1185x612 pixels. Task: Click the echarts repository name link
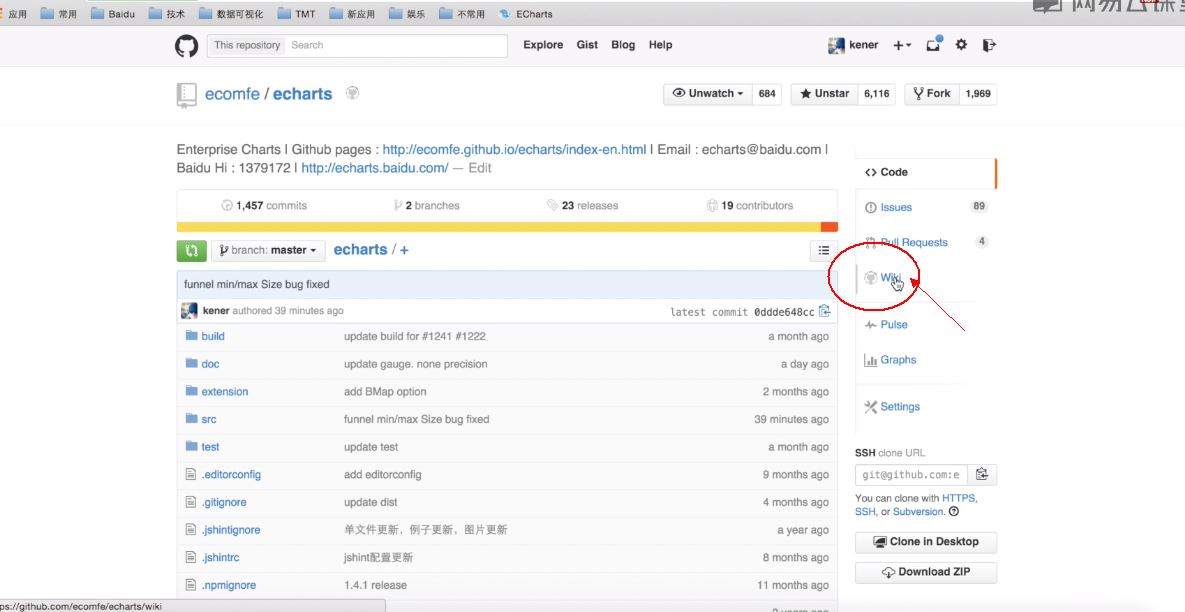pos(302,94)
